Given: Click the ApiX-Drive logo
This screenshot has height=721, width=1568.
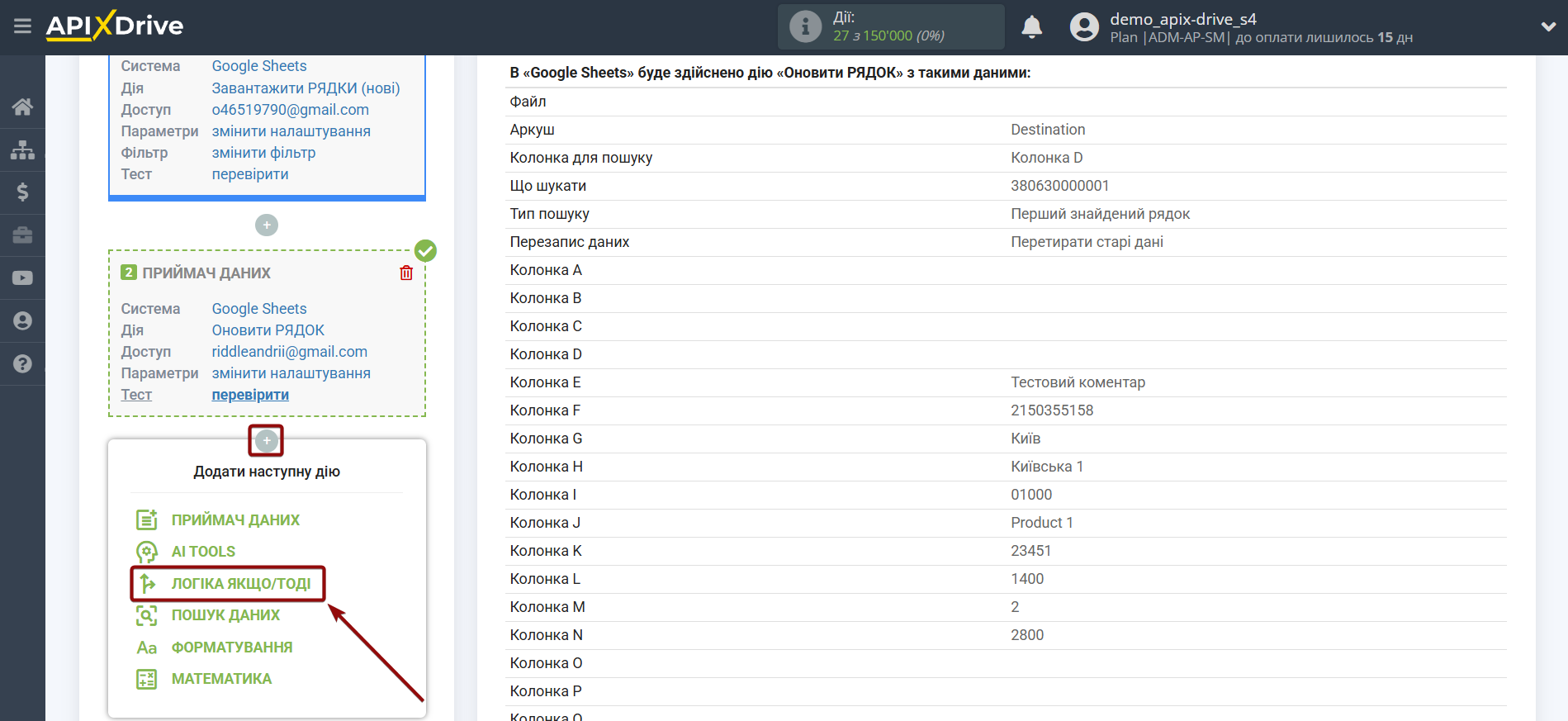Looking at the screenshot, I should (115, 26).
